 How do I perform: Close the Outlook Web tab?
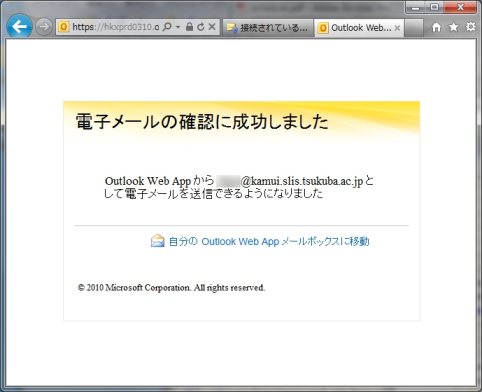397,28
